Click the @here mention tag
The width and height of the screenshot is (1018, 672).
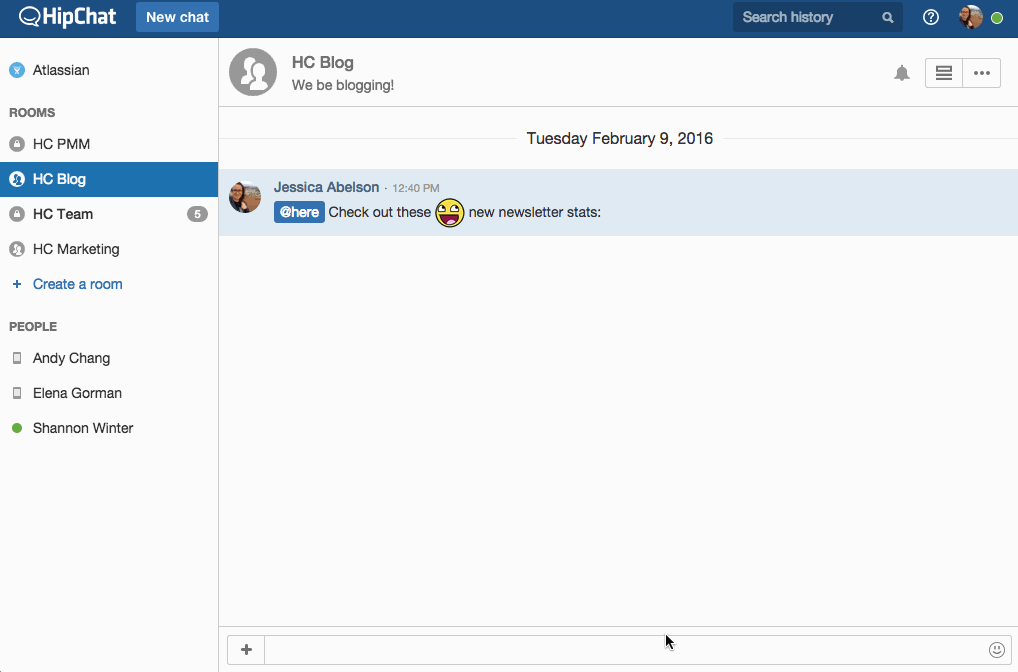click(x=299, y=212)
